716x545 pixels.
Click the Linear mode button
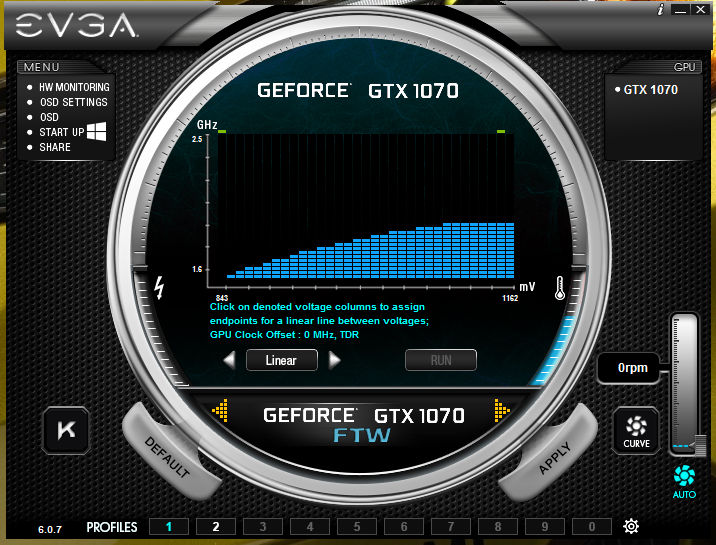(x=282, y=360)
